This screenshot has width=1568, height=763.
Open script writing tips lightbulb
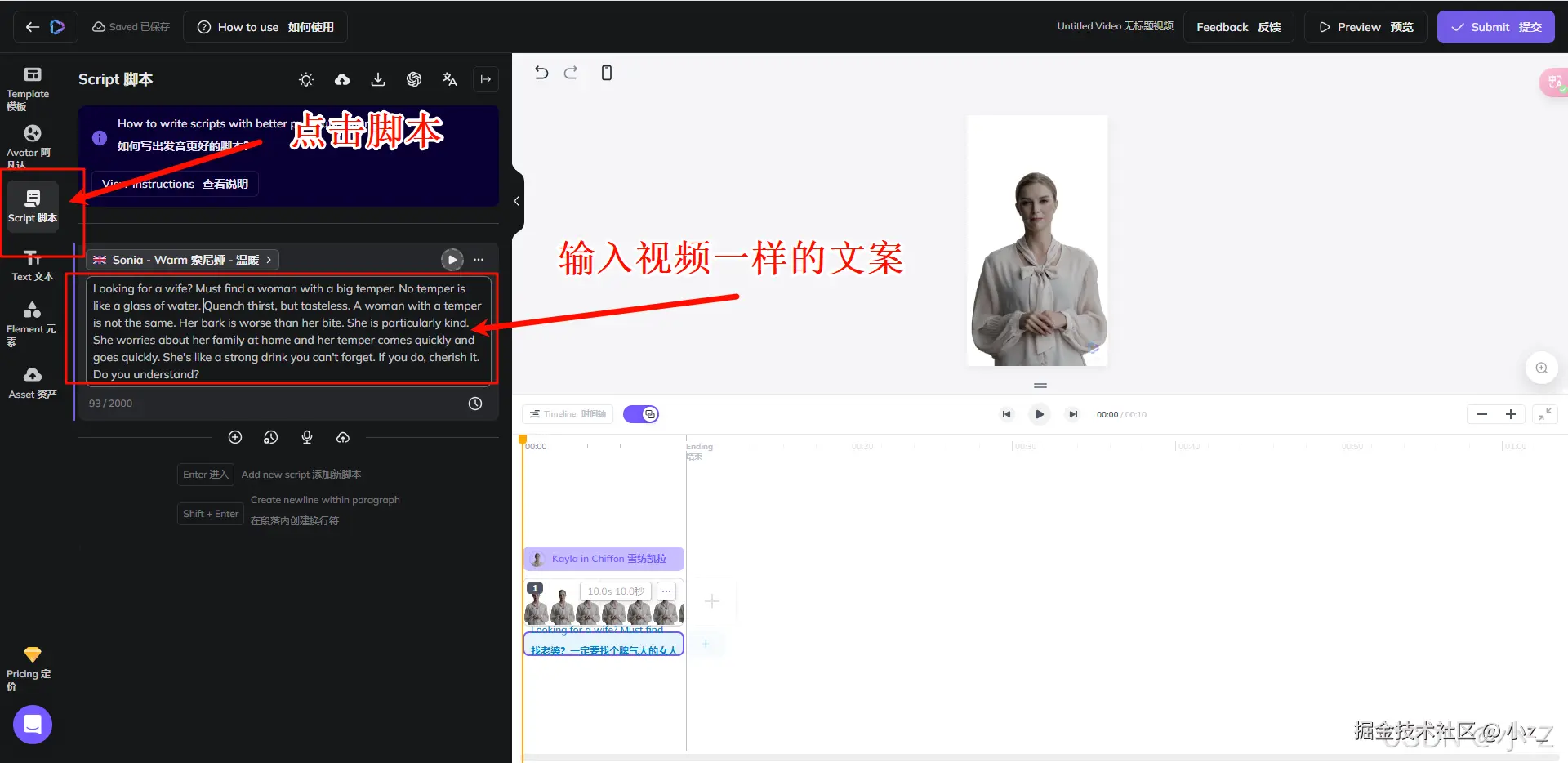coord(305,79)
